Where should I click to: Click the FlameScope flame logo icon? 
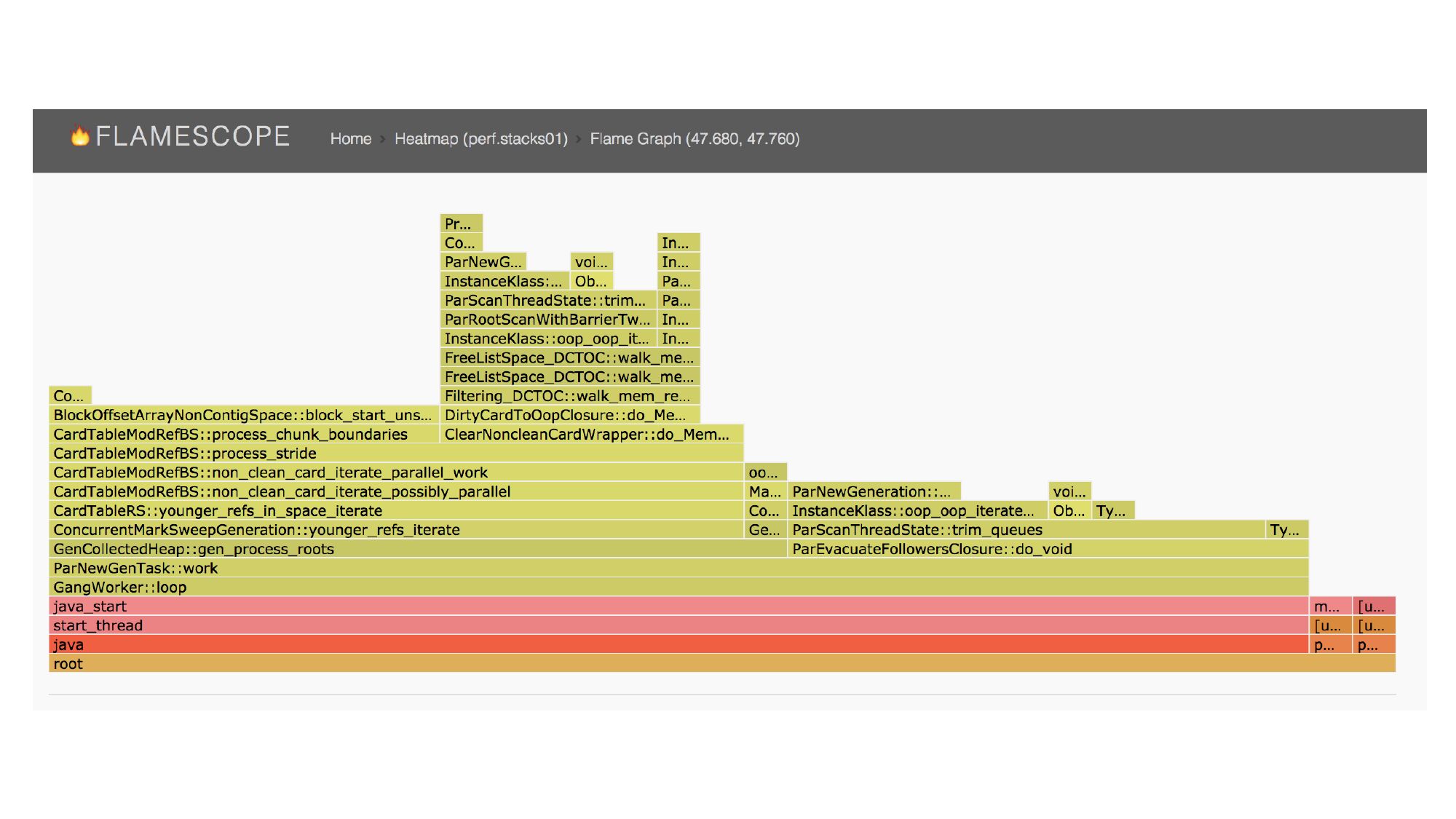click(79, 135)
